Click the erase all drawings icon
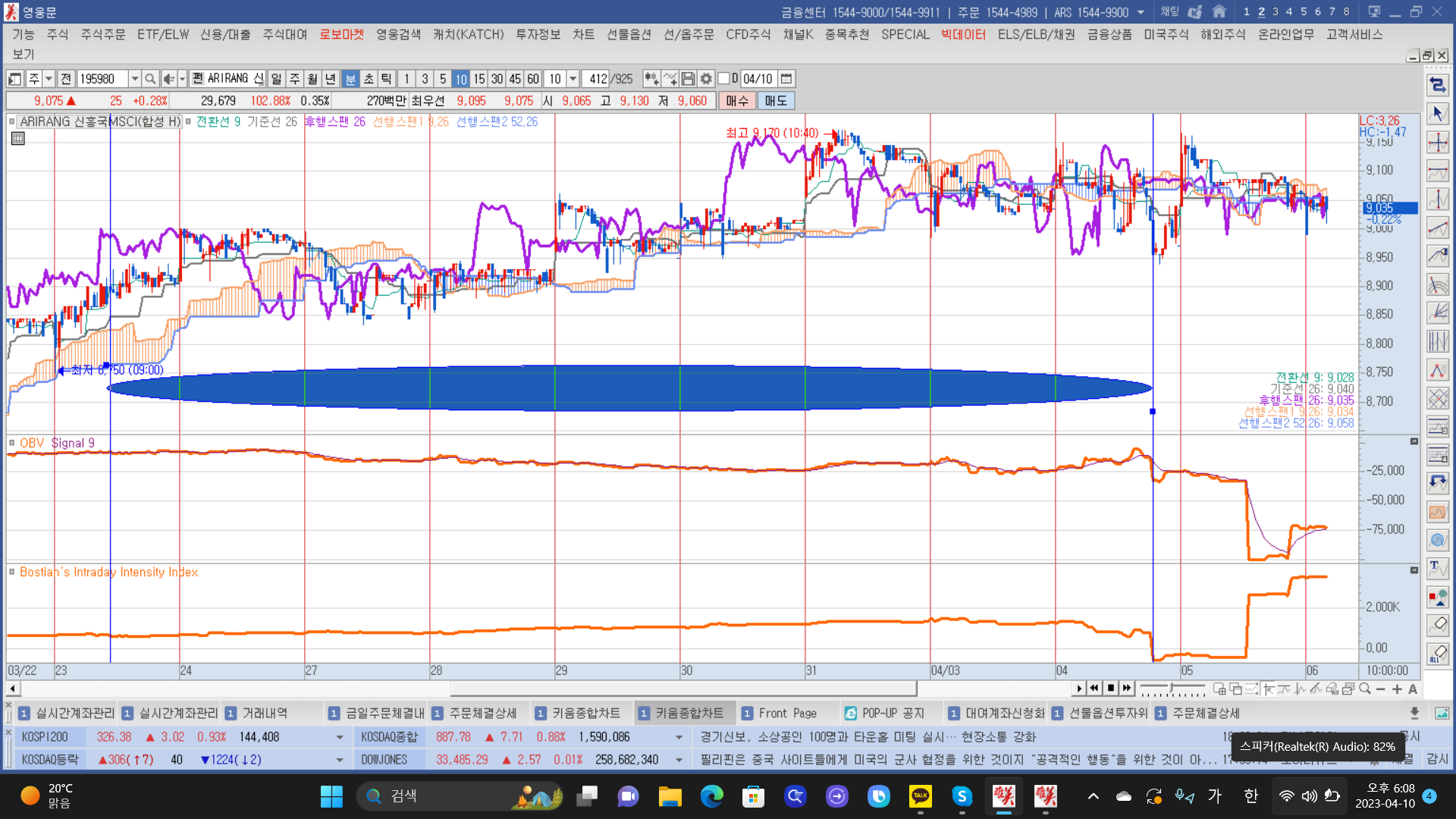Screen dimensions: 1456x819 click(x=1437, y=654)
